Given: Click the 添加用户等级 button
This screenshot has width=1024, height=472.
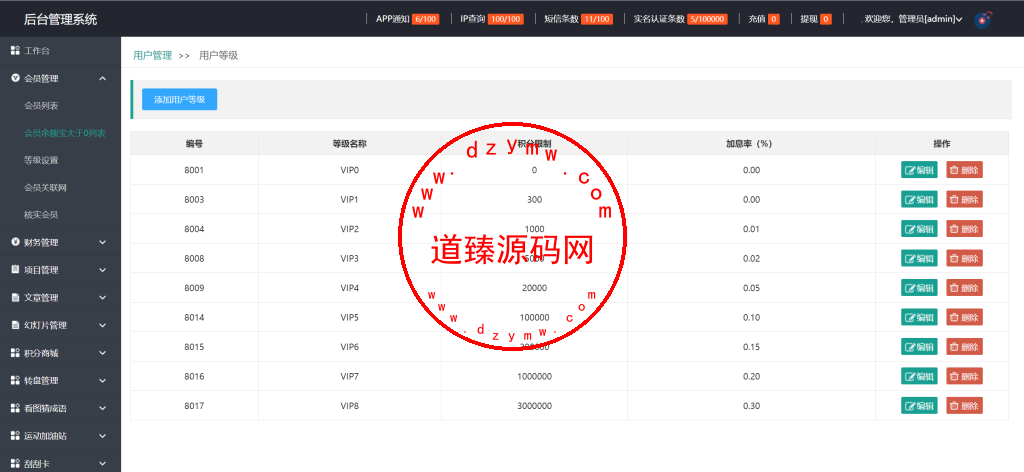Looking at the screenshot, I should (x=180, y=99).
